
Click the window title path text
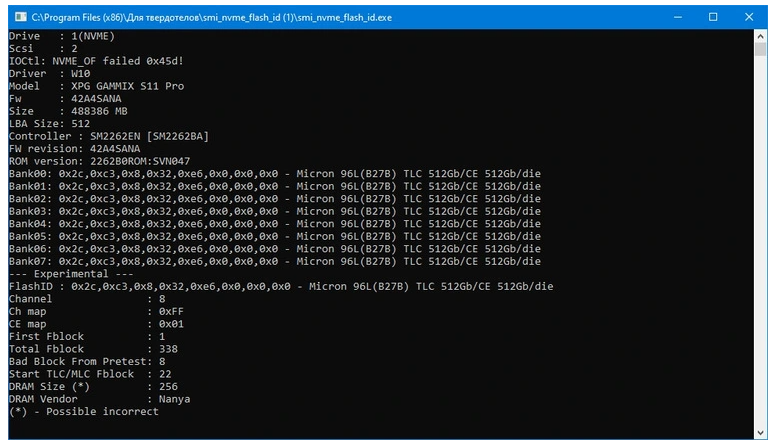(212, 18)
